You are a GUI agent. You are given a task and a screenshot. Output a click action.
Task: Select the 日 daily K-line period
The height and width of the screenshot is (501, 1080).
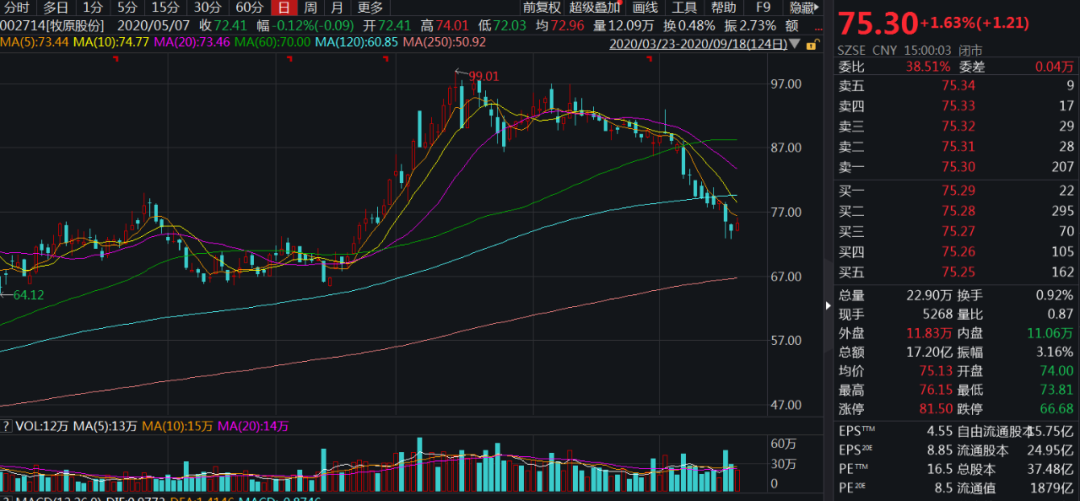pos(284,7)
